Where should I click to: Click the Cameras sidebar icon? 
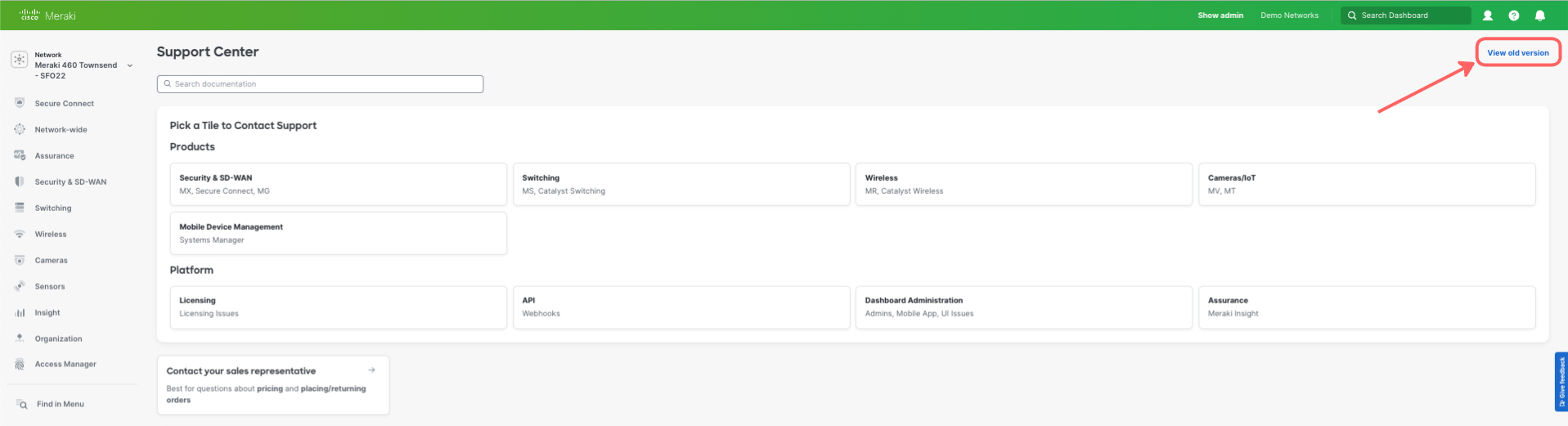20,260
